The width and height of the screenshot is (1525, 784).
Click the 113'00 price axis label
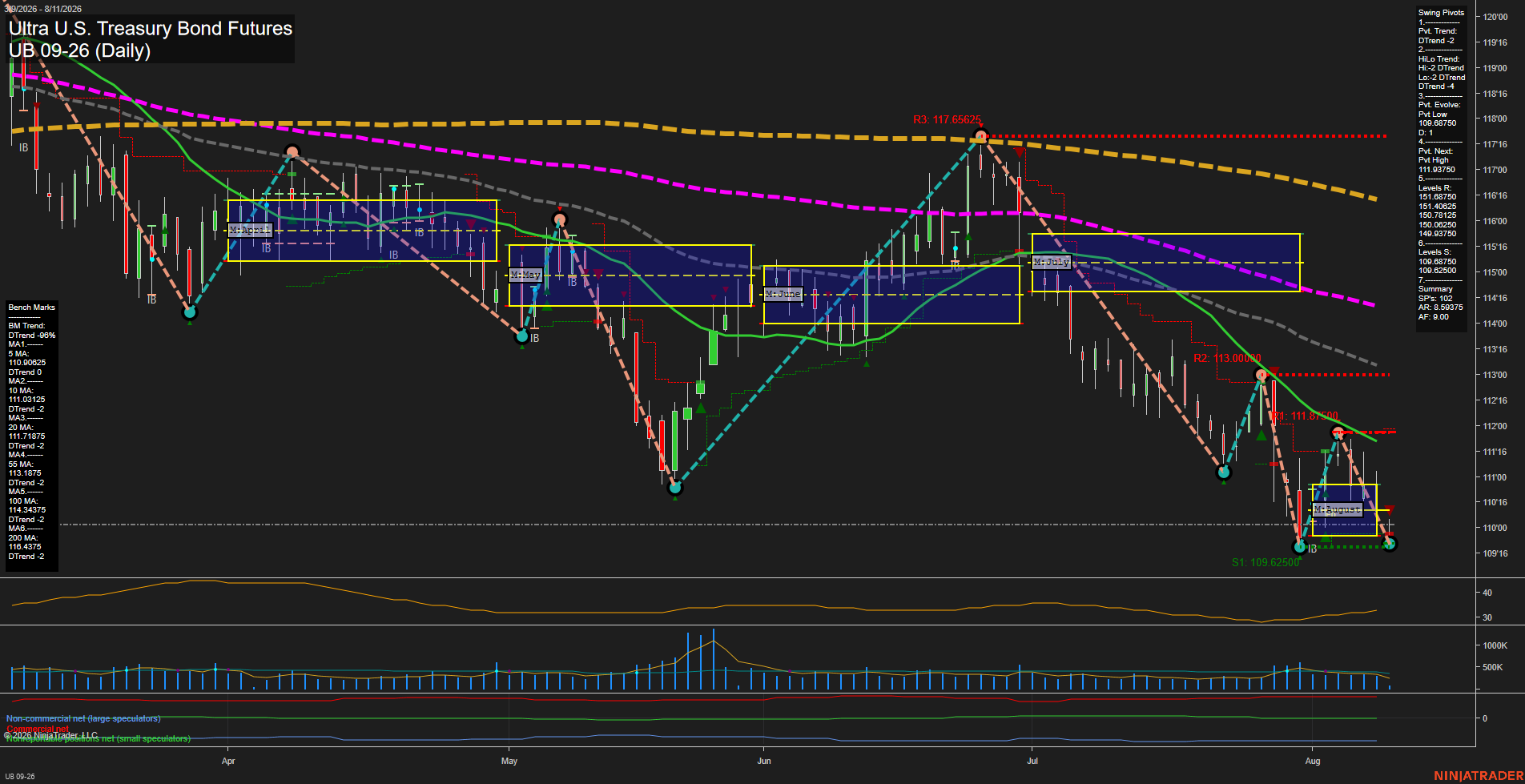coord(1495,376)
